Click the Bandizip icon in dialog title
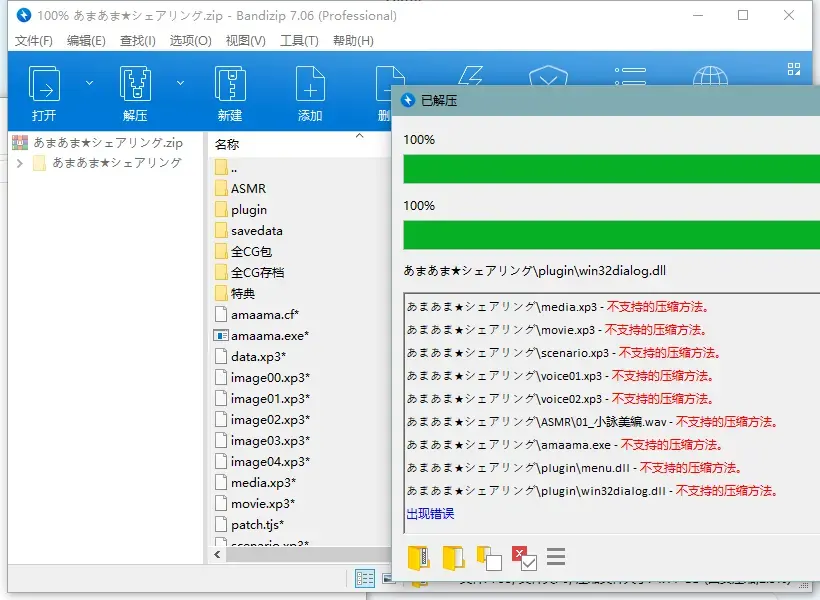Viewport: 820px width, 600px height. [408, 100]
